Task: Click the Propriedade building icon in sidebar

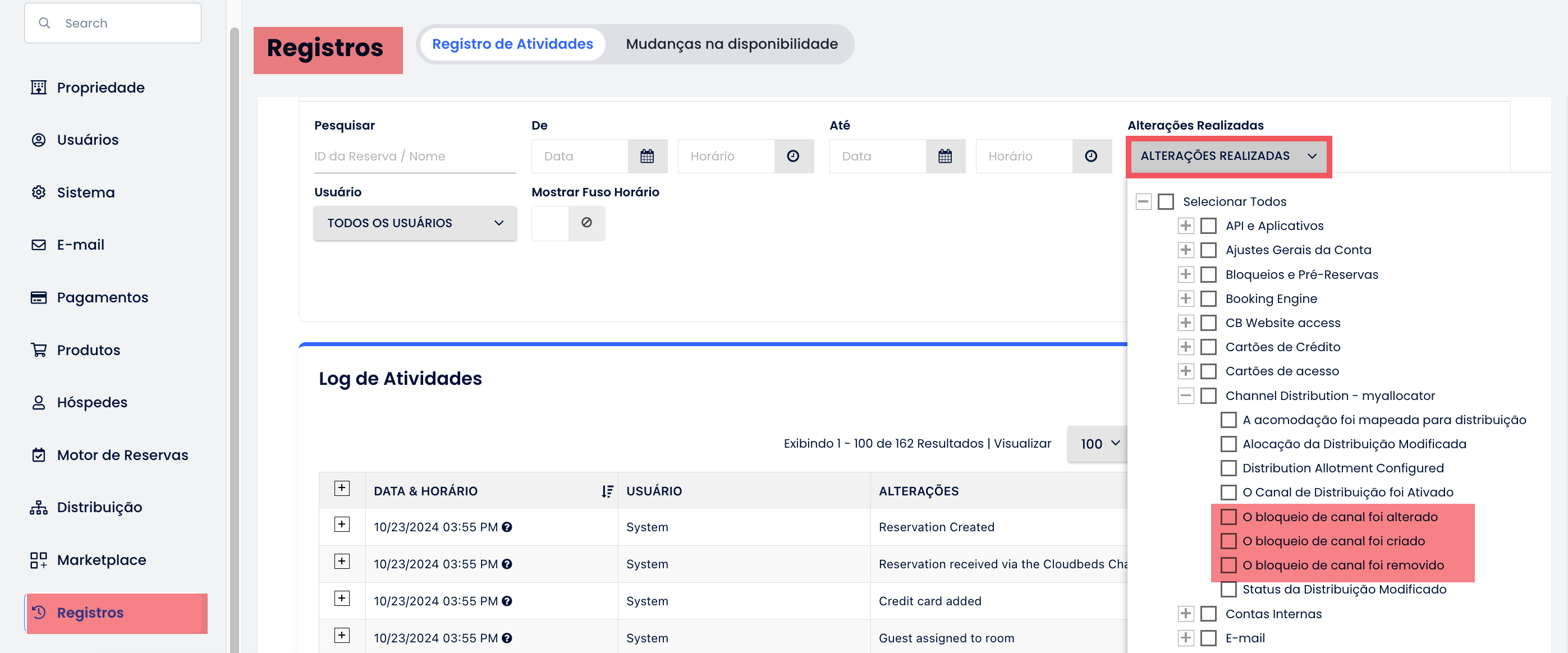Action: click(x=38, y=87)
